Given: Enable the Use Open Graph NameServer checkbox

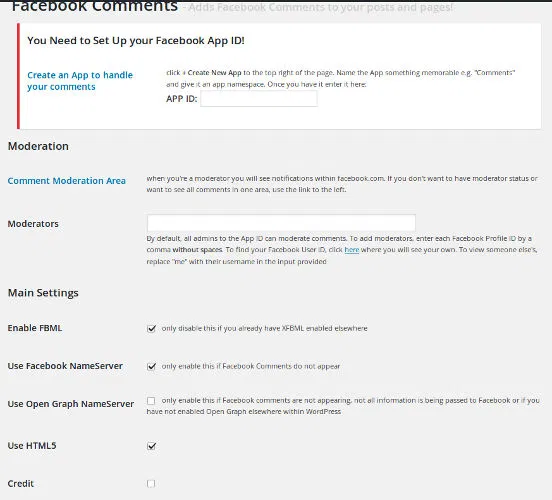Looking at the screenshot, I should [x=151, y=401].
